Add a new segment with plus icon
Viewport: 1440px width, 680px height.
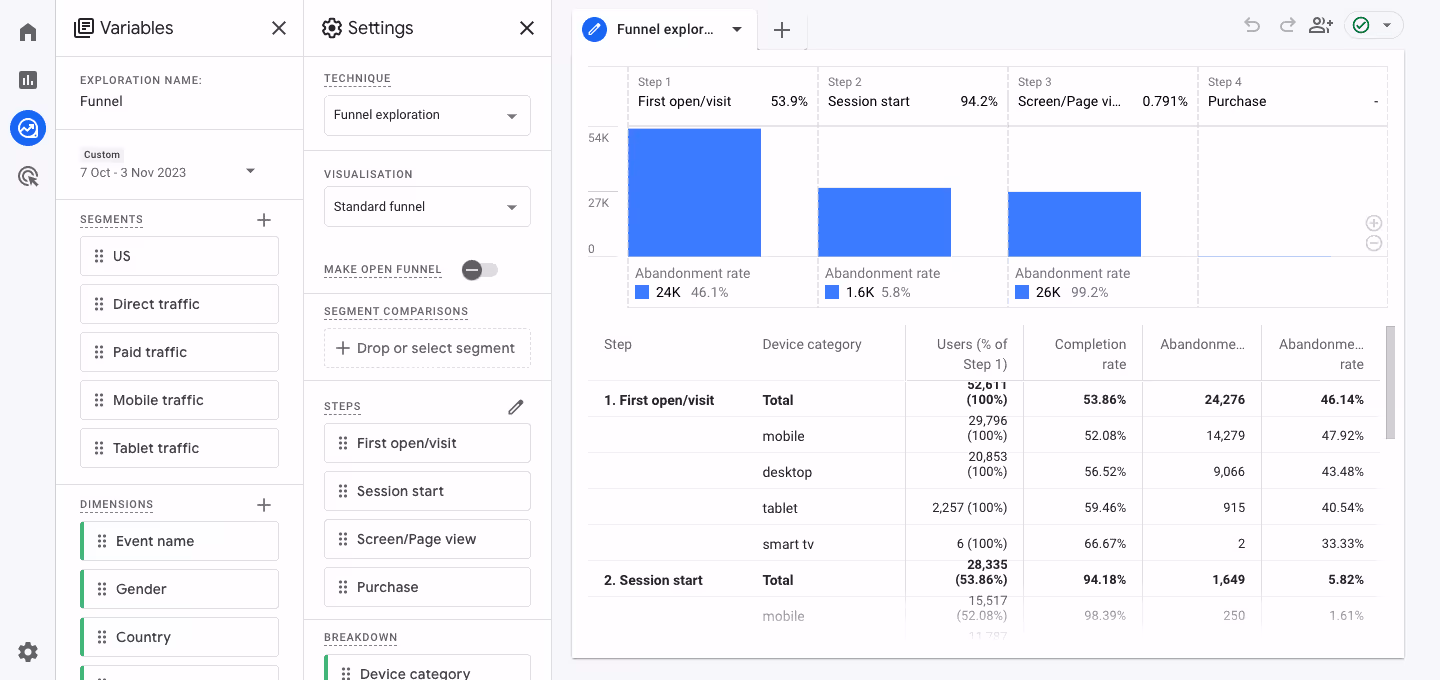click(264, 220)
